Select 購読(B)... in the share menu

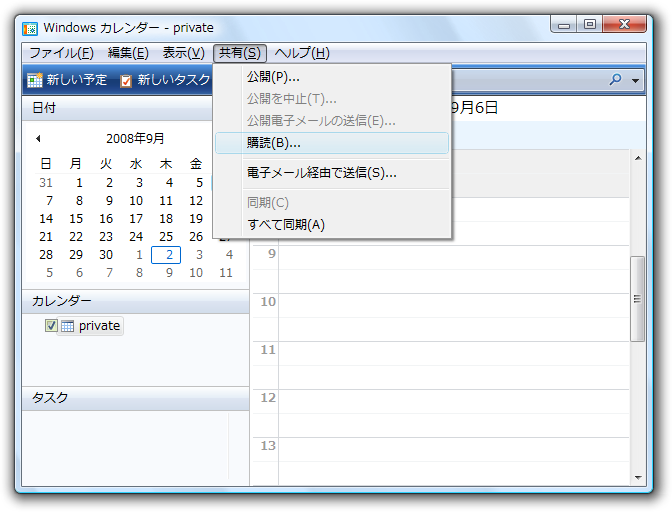[x=273, y=143]
